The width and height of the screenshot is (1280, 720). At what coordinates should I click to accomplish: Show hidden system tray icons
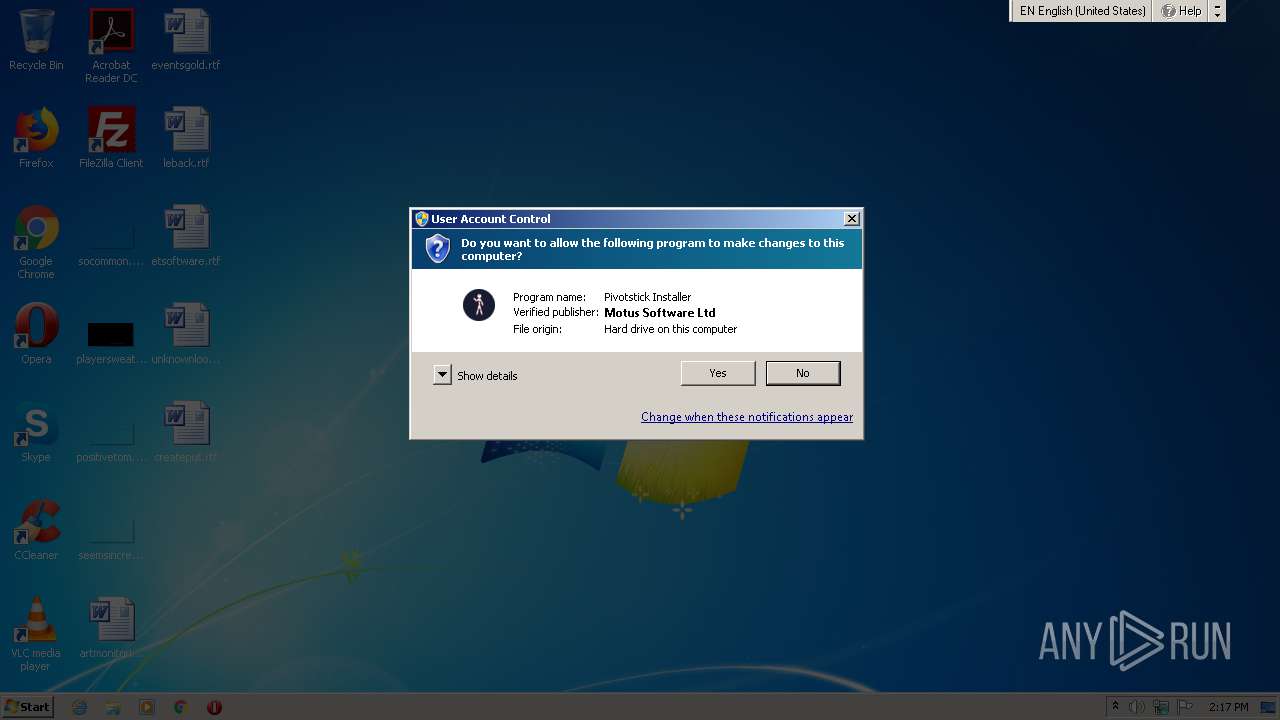point(1115,707)
